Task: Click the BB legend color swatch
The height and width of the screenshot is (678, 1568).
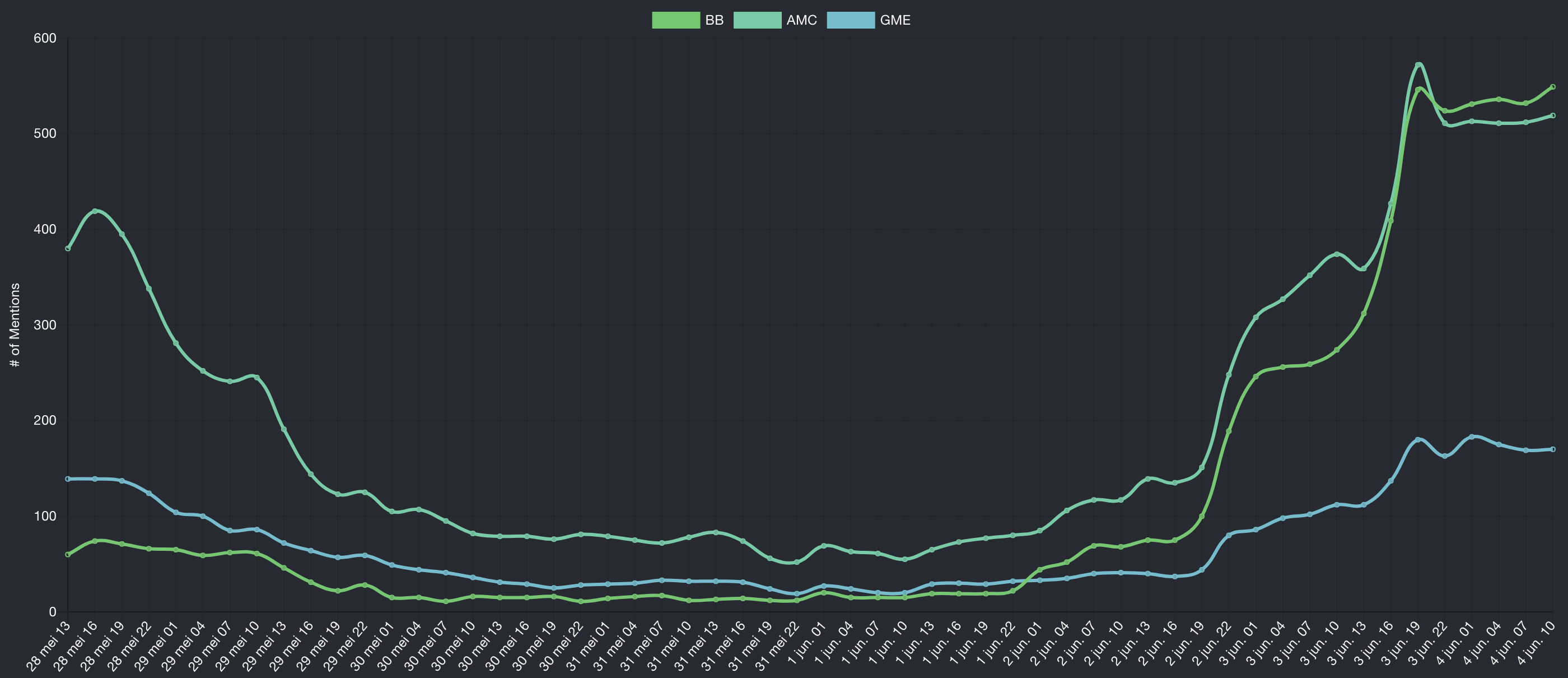Action: click(676, 20)
